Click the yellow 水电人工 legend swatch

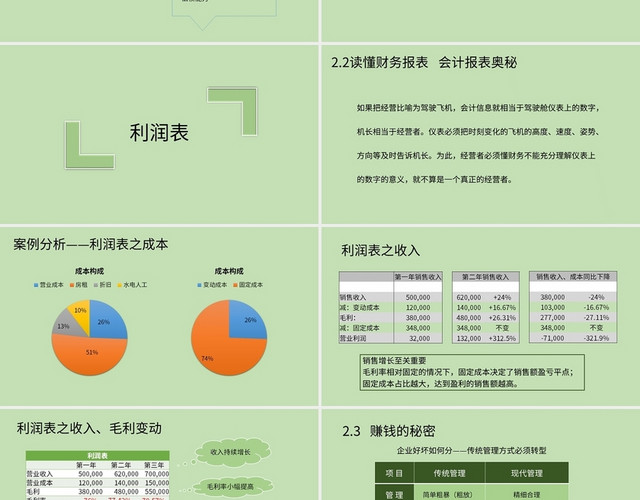[x=120, y=285]
